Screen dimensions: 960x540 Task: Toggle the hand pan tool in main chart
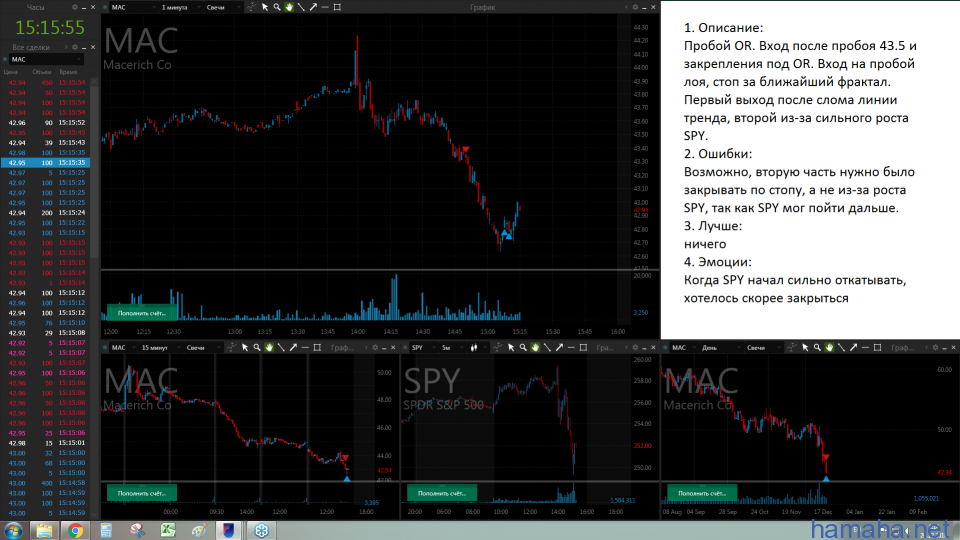(289, 7)
